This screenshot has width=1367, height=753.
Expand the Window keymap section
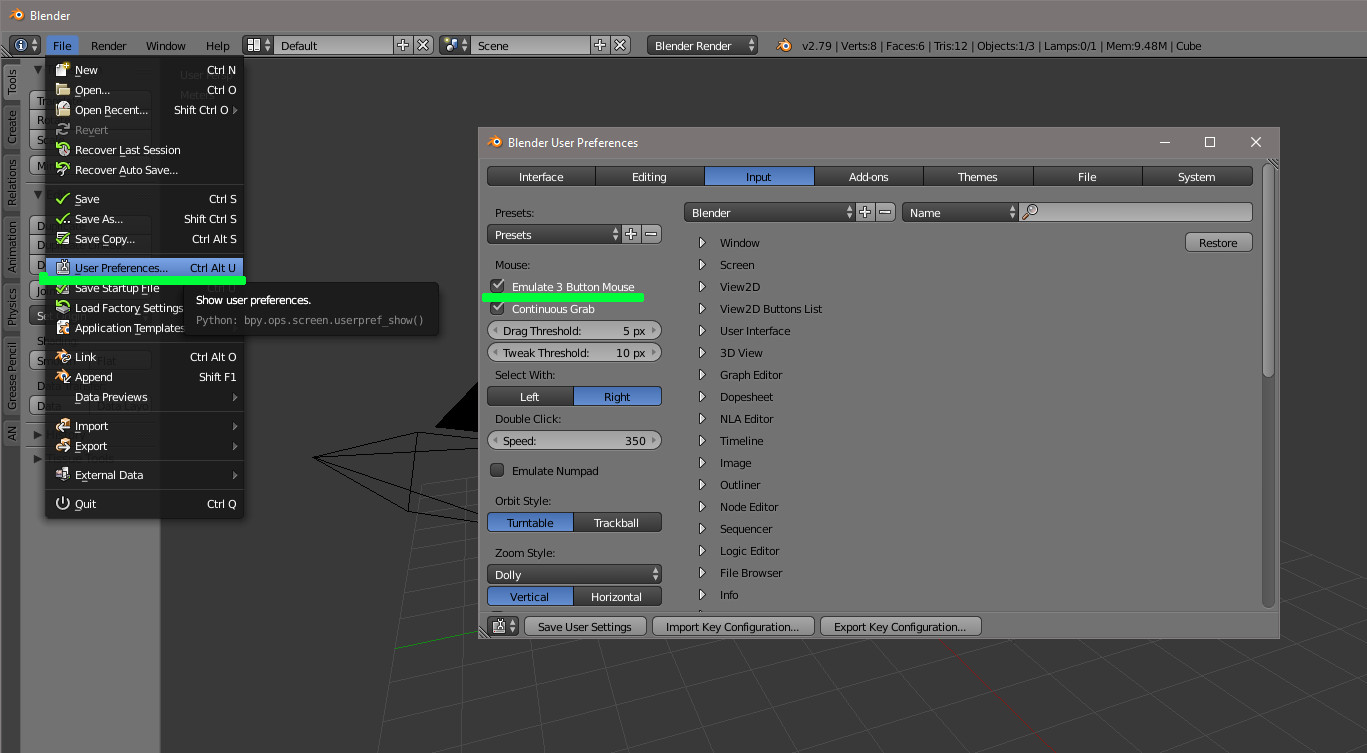pyautogui.click(x=702, y=243)
